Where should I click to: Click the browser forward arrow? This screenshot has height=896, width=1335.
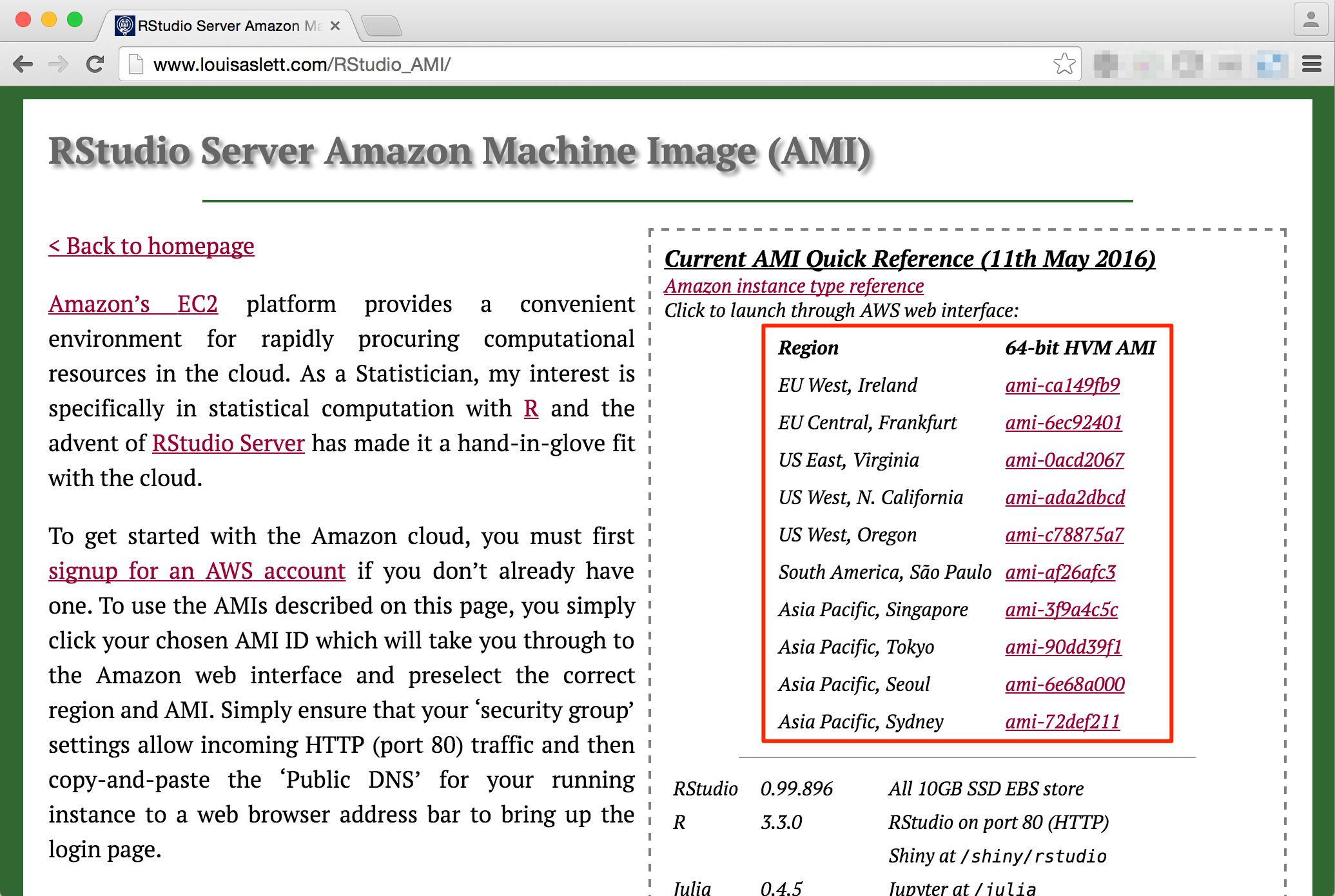pos(59,64)
